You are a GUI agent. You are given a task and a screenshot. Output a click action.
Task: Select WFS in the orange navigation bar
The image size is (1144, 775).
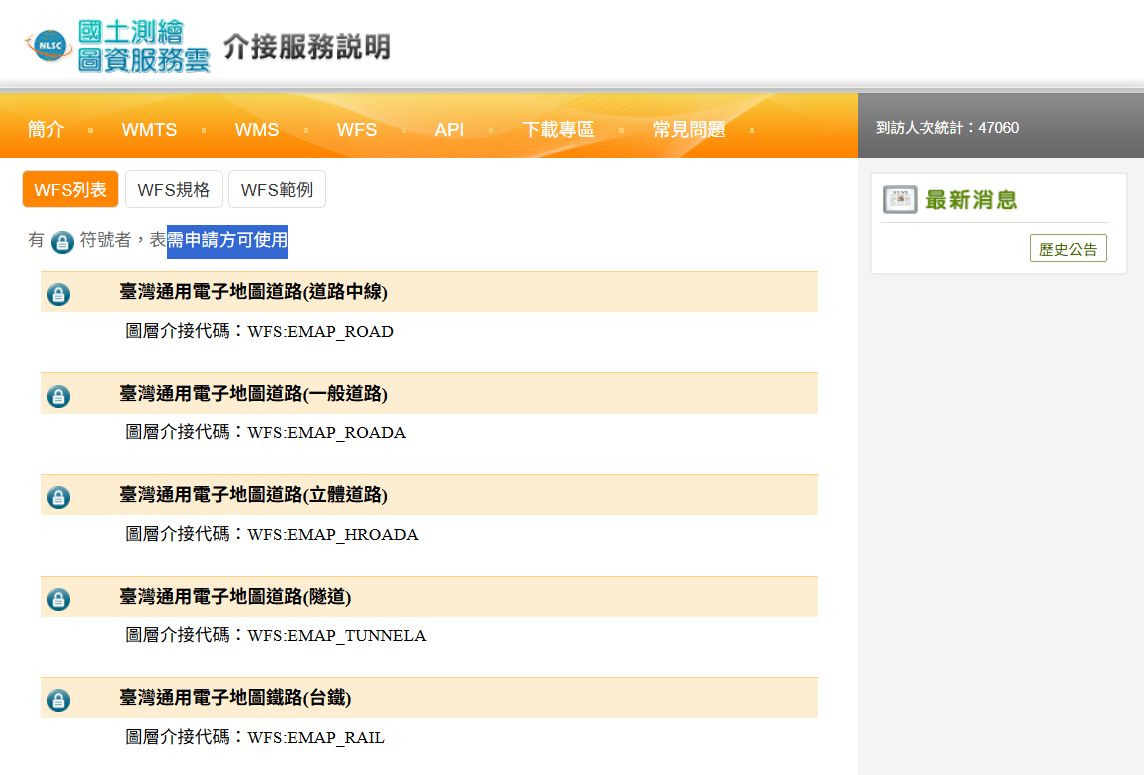[356, 130]
